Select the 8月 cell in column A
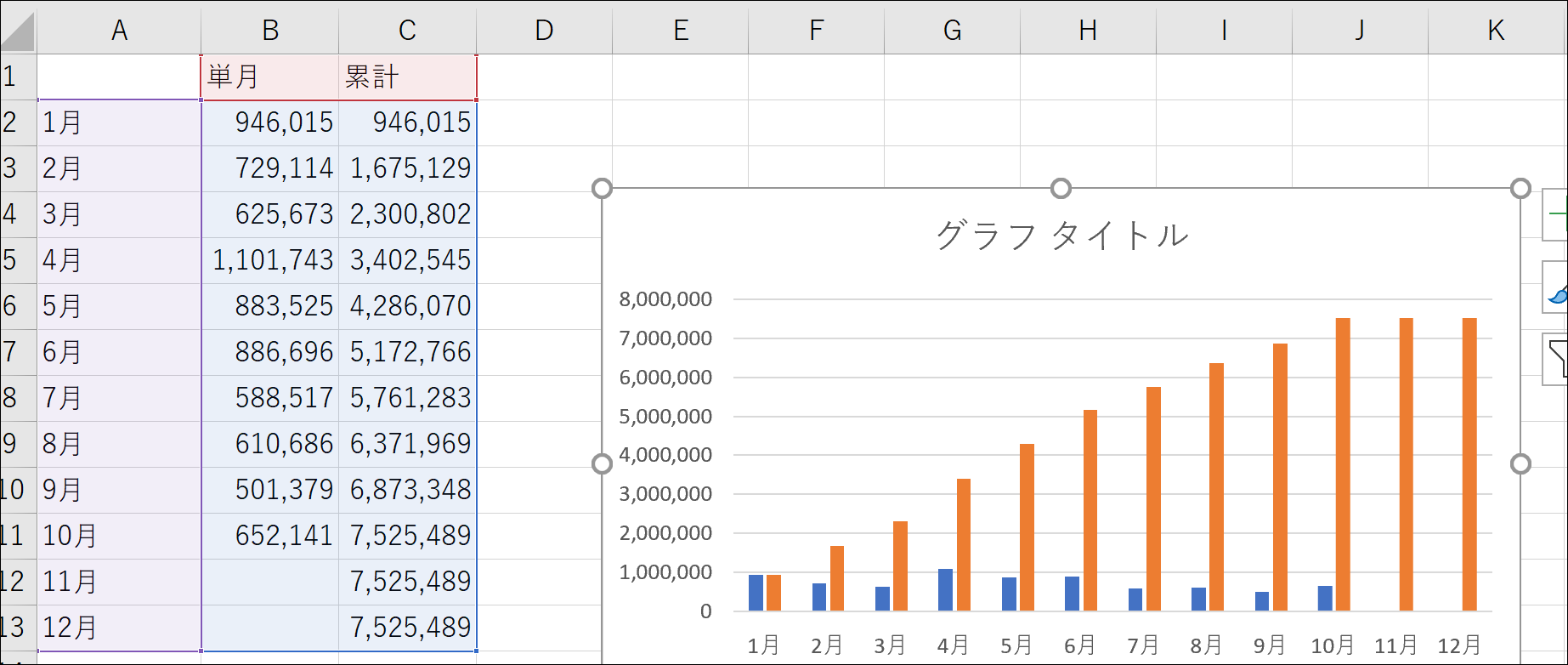This screenshot has height=665, width=1568. [119, 444]
